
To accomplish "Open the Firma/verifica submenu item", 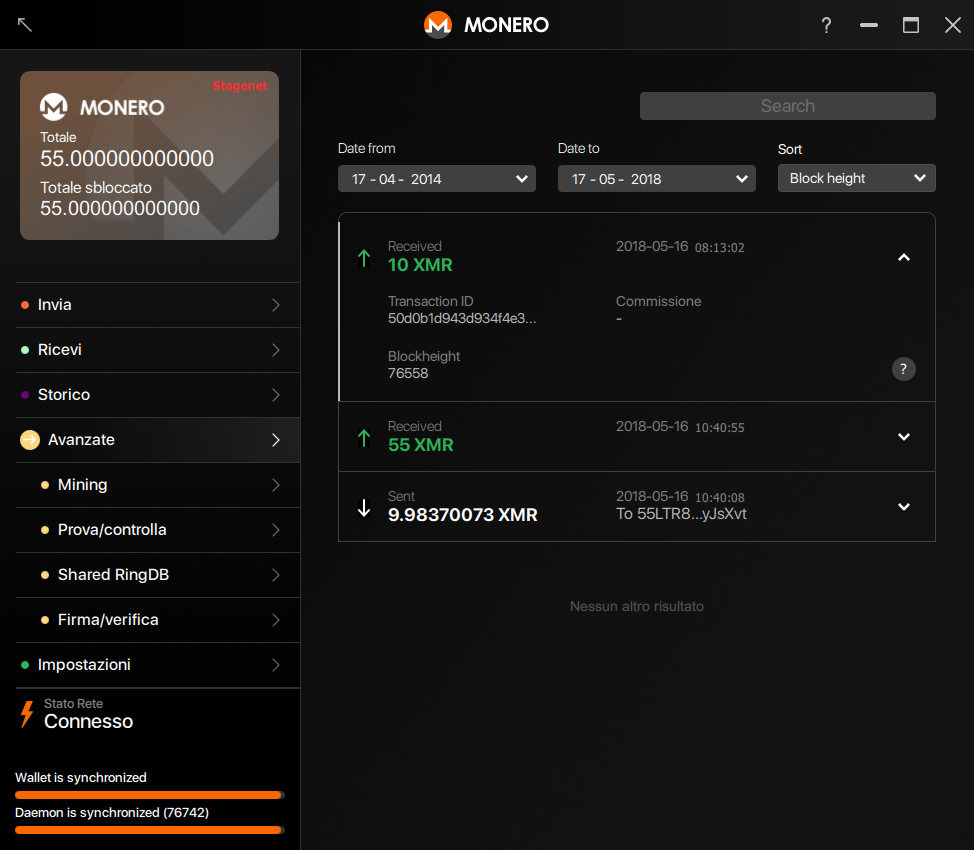I will point(158,620).
